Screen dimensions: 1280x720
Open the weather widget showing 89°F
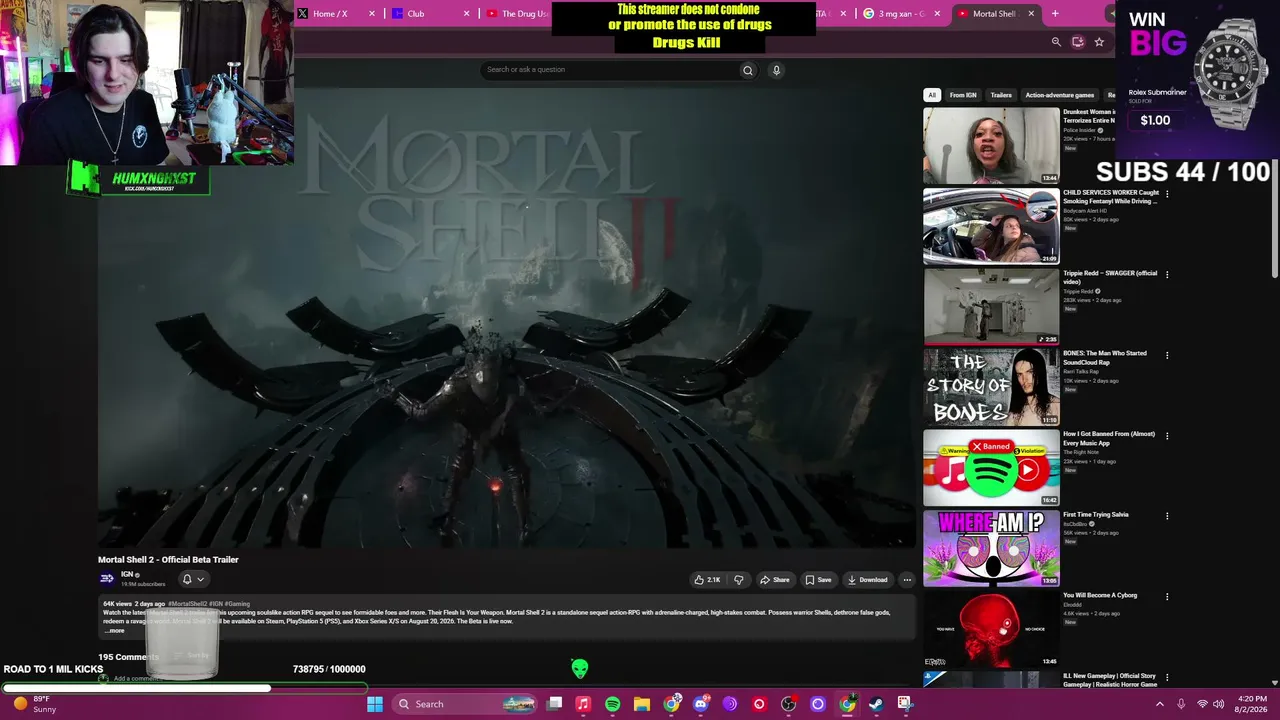(35, 704)
